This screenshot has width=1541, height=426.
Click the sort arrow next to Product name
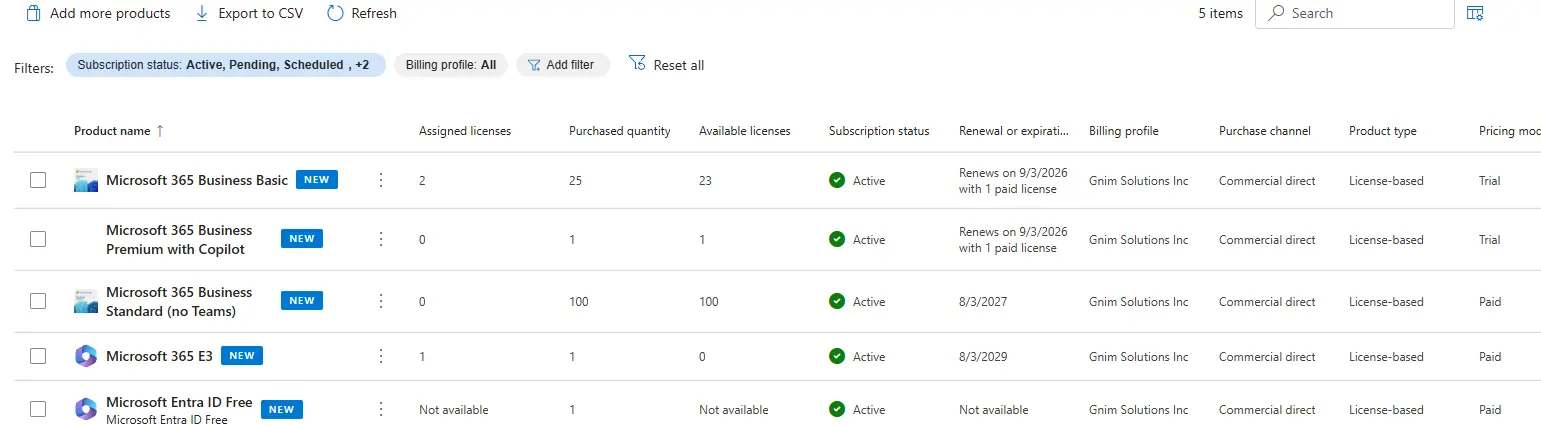pos(160,131)
